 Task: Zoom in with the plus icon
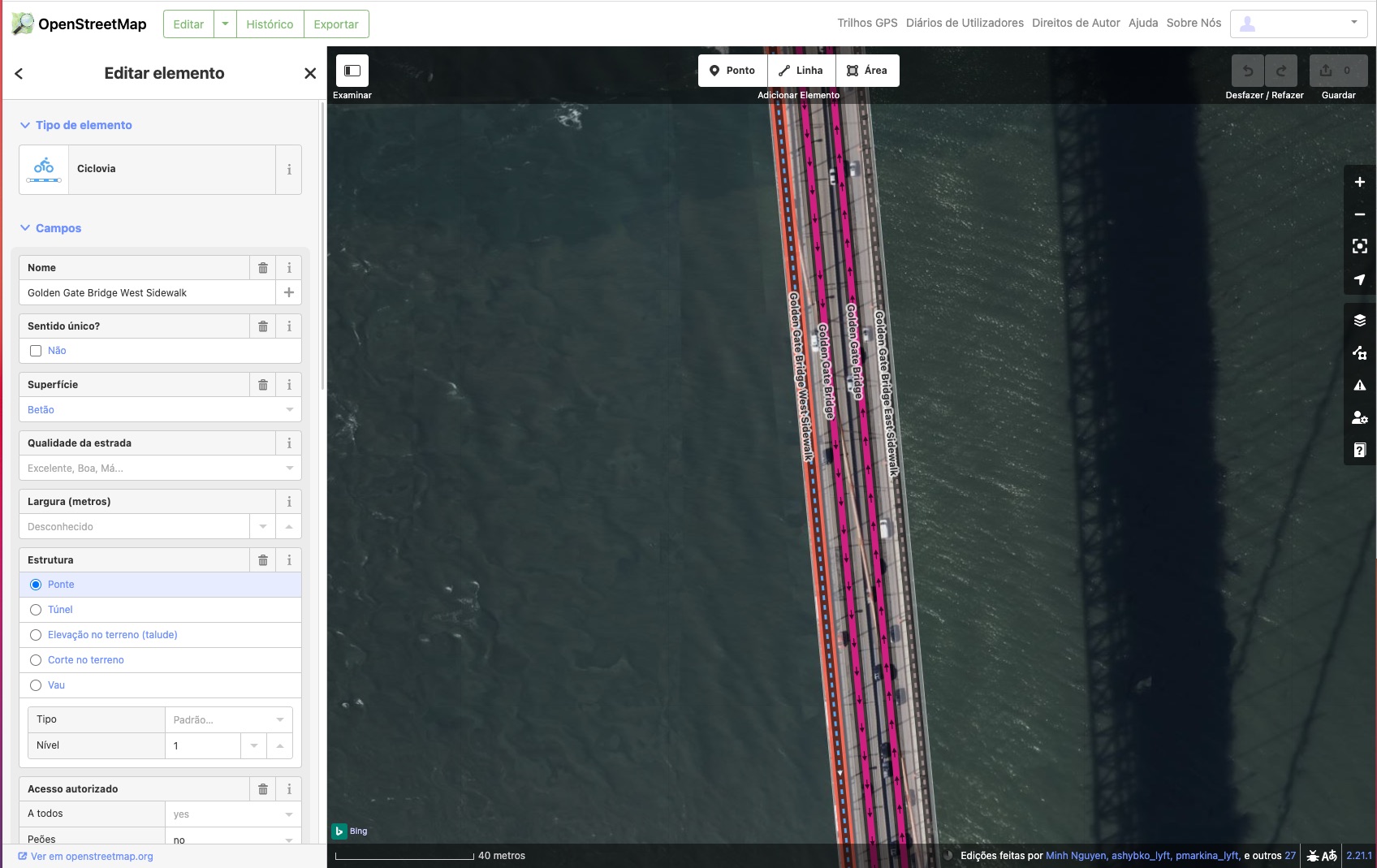pos(1360,182)
